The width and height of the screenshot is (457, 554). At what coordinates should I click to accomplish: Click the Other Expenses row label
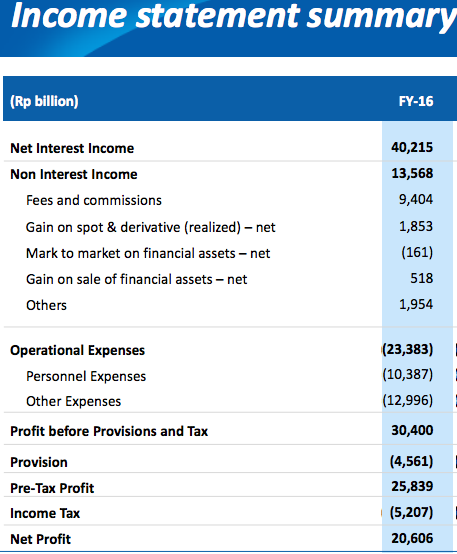pos(74,401)
